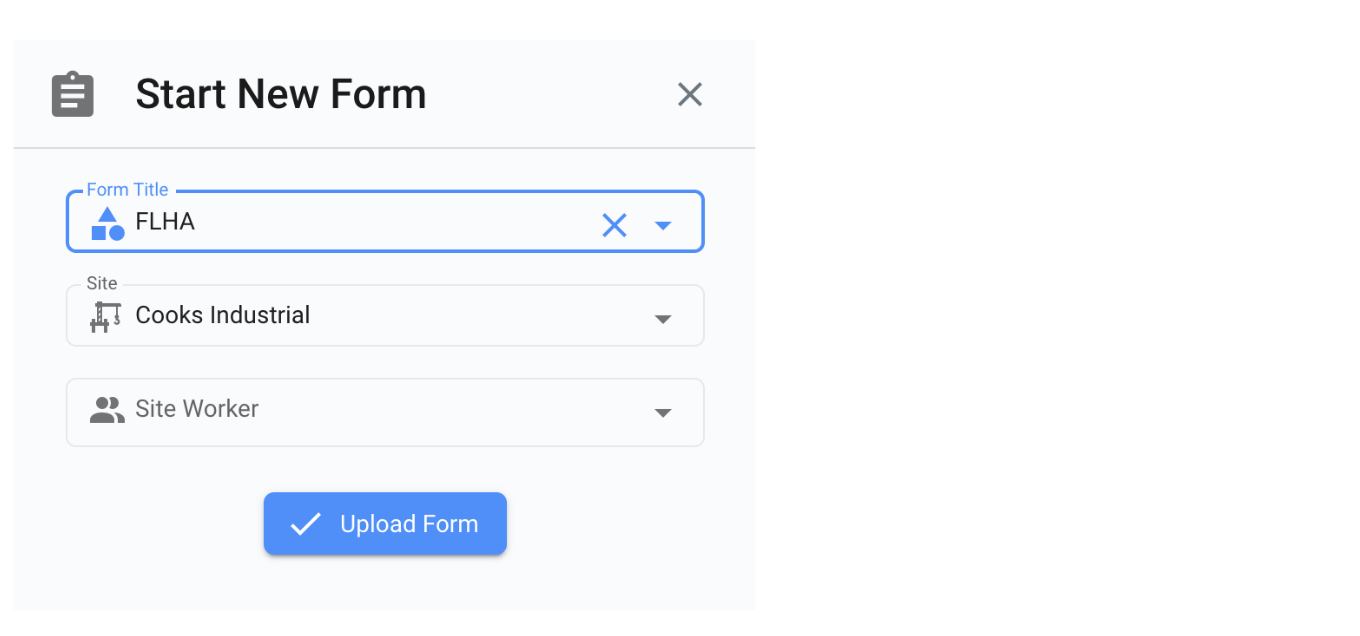
Task: Expand the Form Title dropdown arrow
Action: 662,226
